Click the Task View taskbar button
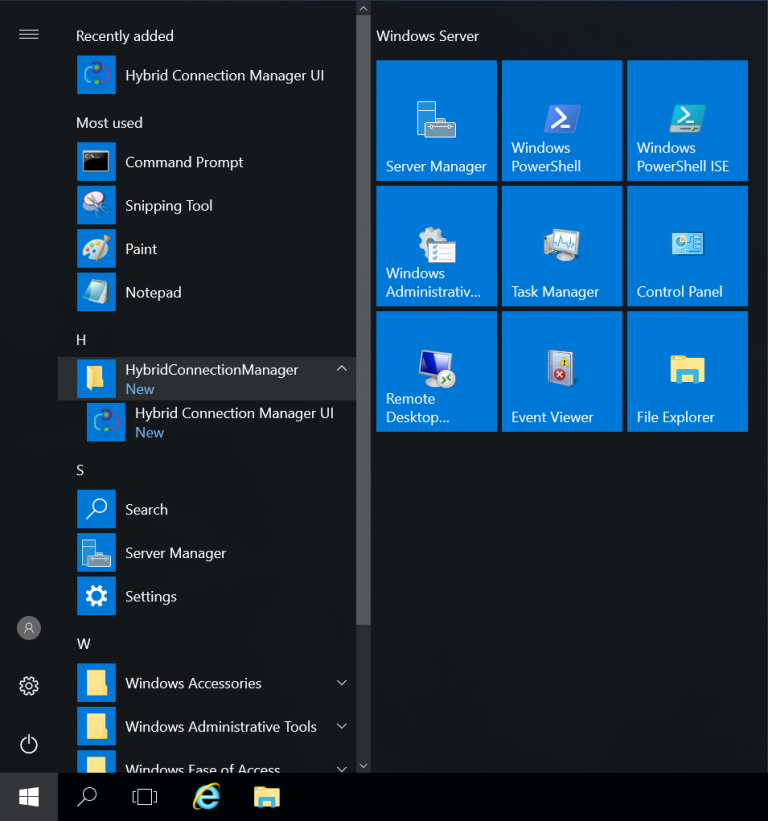Screen dimensions: 768x821 [146, 797]
